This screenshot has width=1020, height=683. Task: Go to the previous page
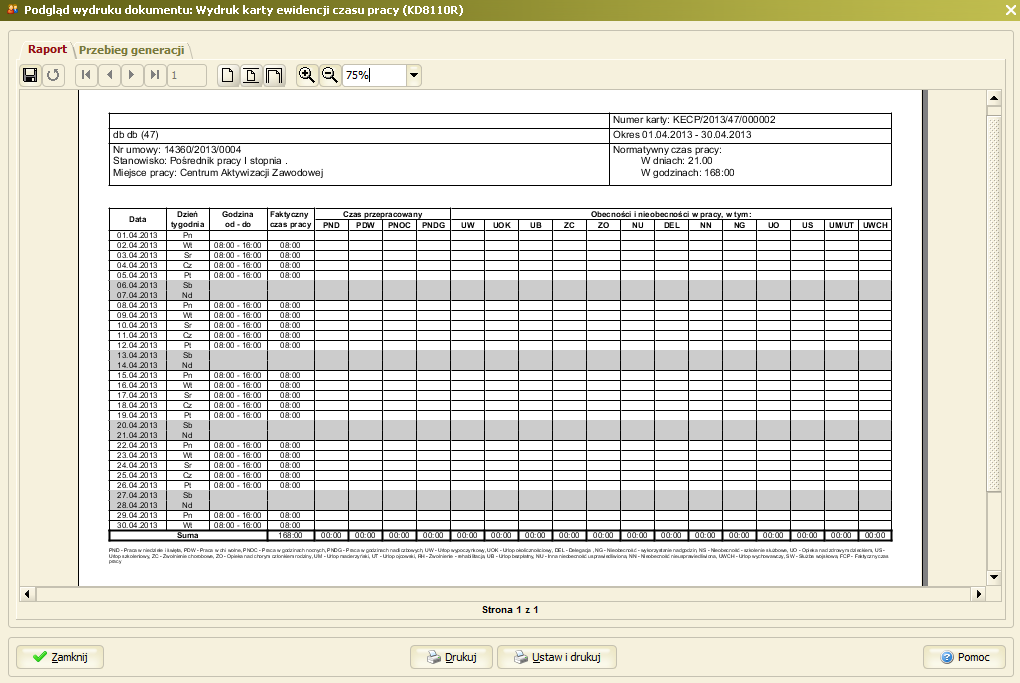click(x=109, y=75)
